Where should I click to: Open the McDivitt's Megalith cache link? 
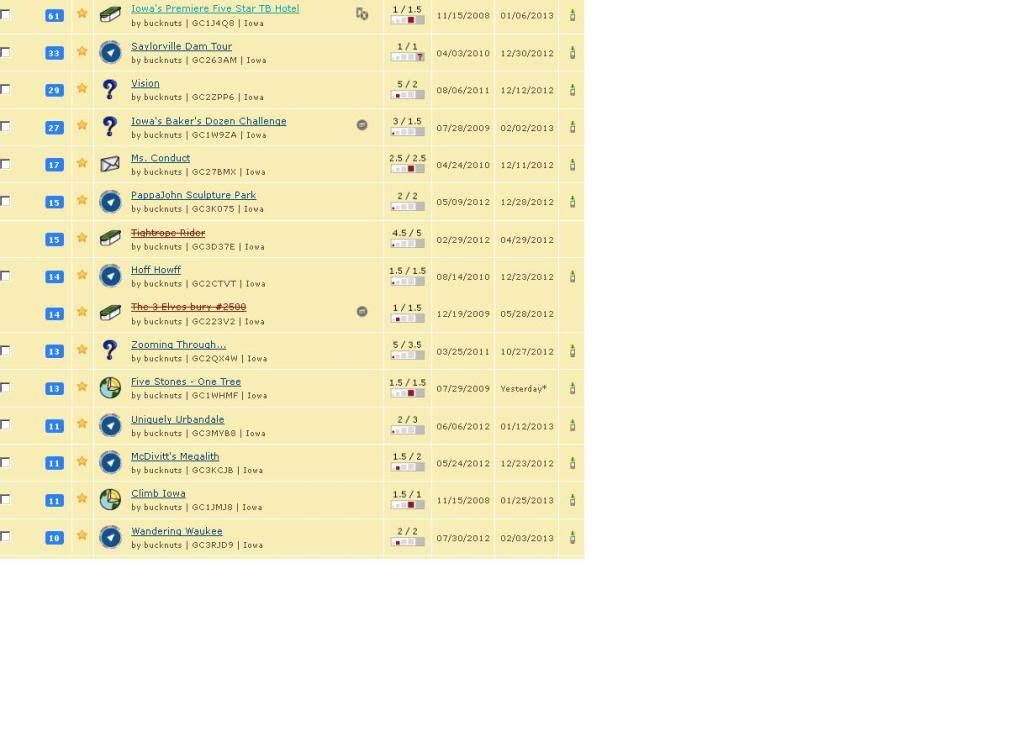175,456
